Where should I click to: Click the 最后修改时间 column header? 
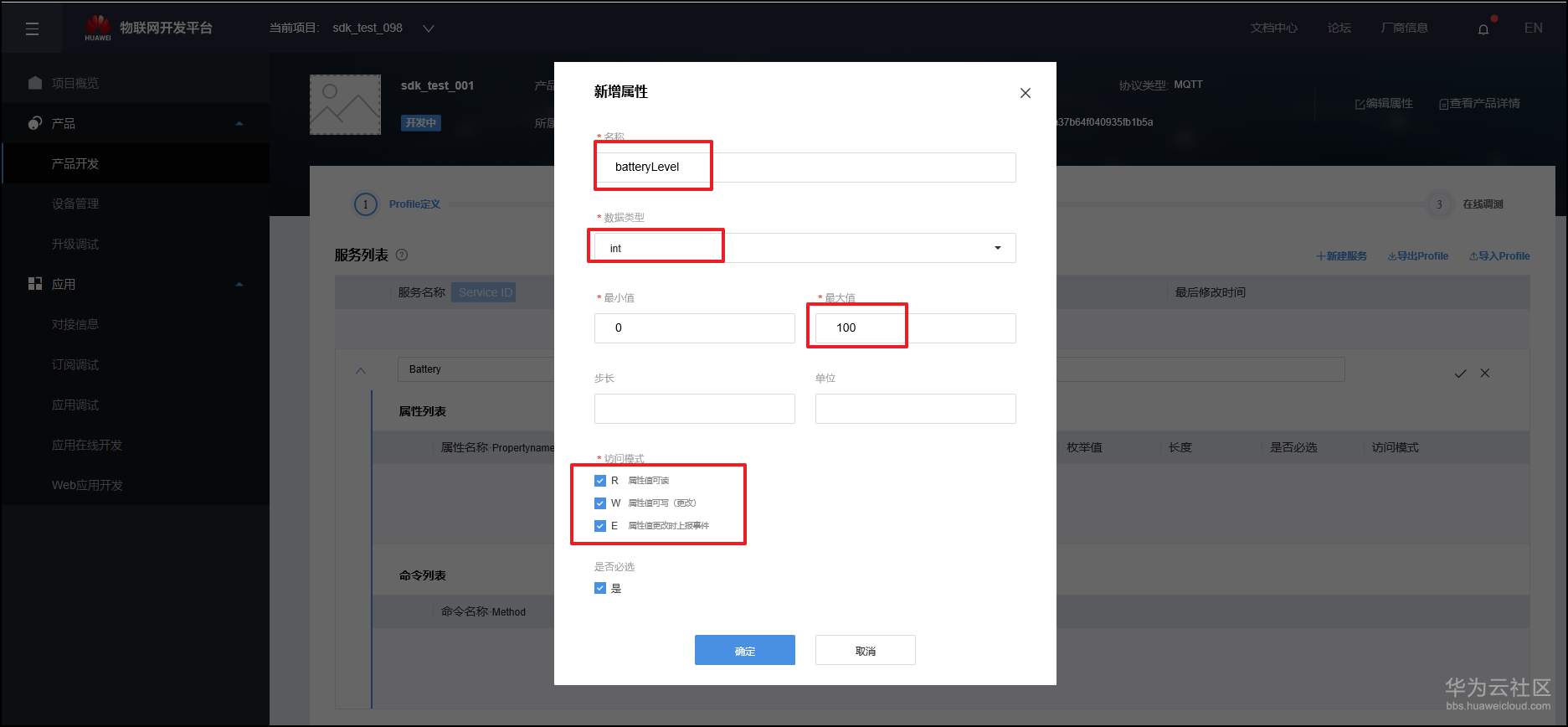pos(1211,292)
